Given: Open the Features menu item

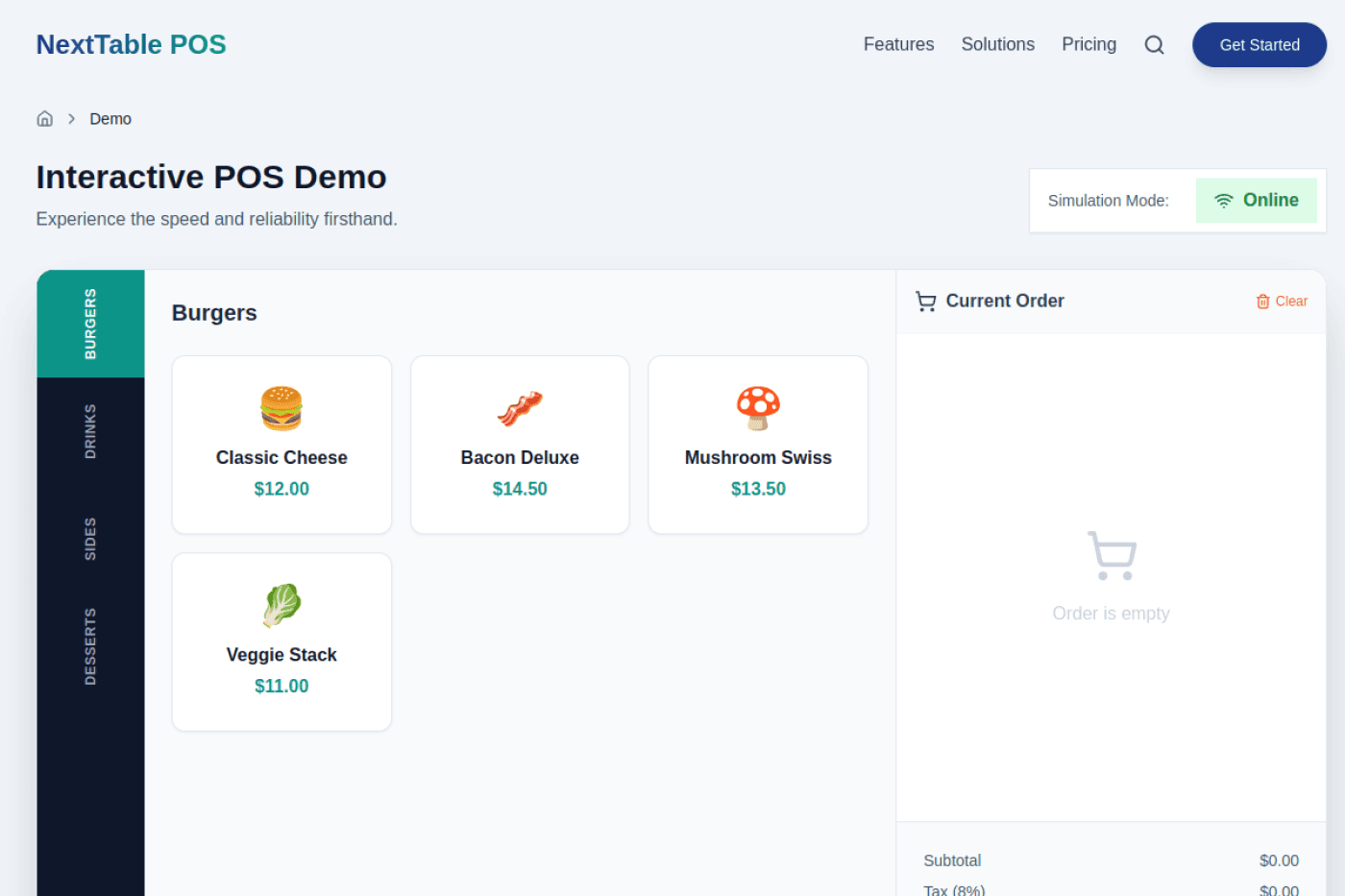Looking at the screenshot, I should pyautogui.click(x=898, y=44).
